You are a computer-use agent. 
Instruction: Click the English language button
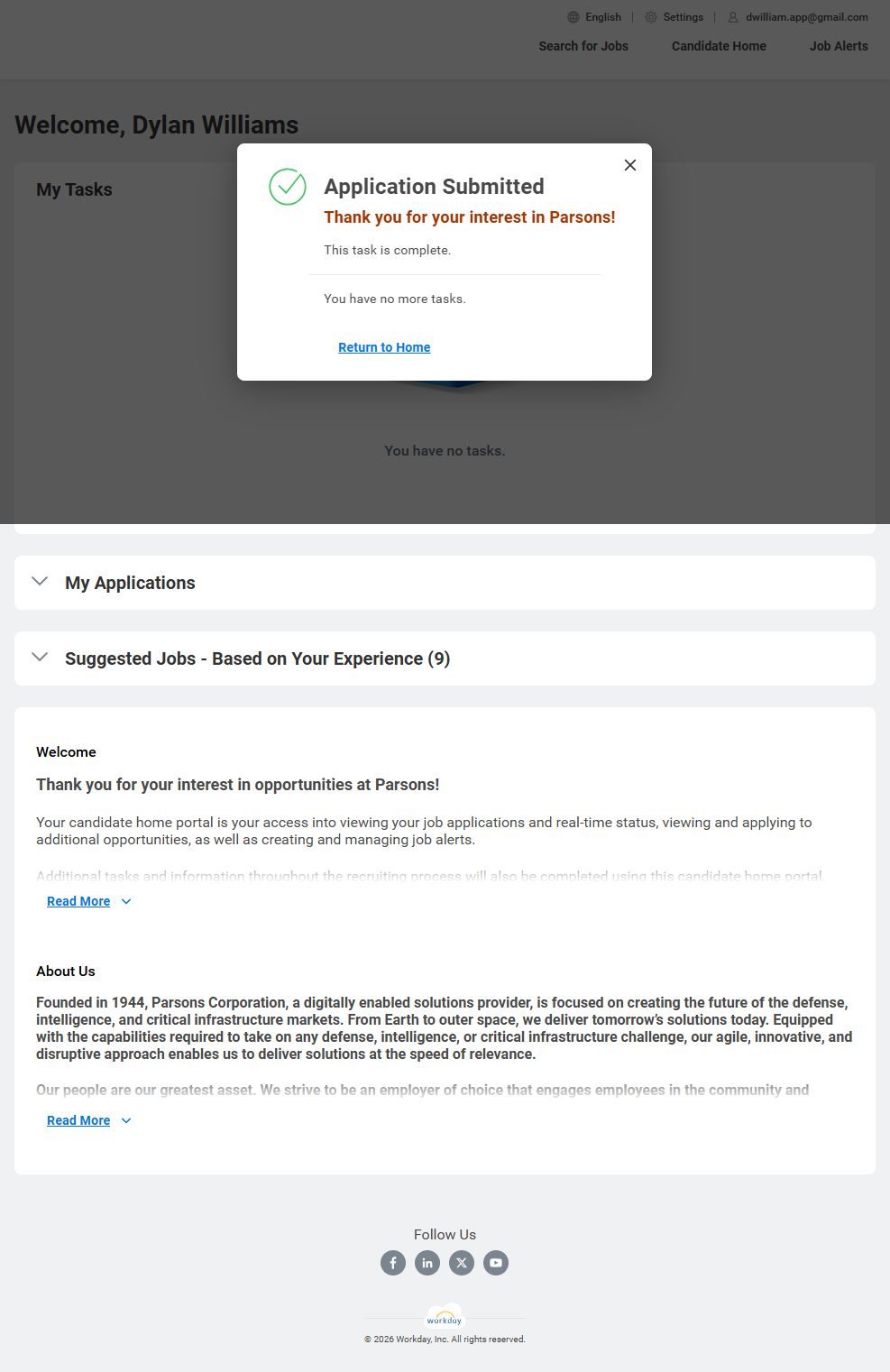(602, 17)
